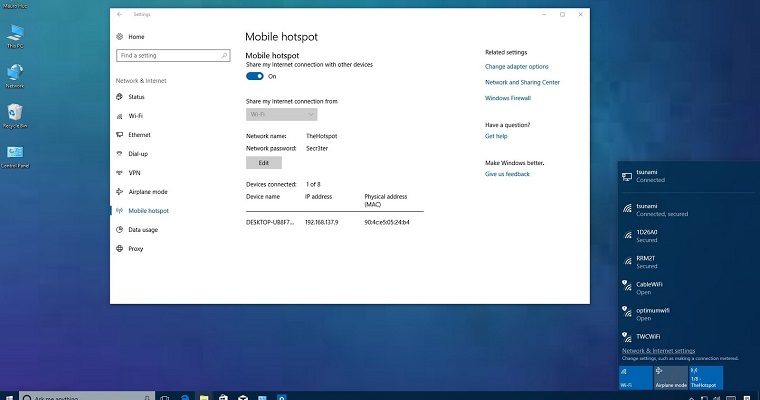Click the Physical address (MAC) column header
Image resolution: width=760 pixels, height=400 pixels.
coord(386,200)
